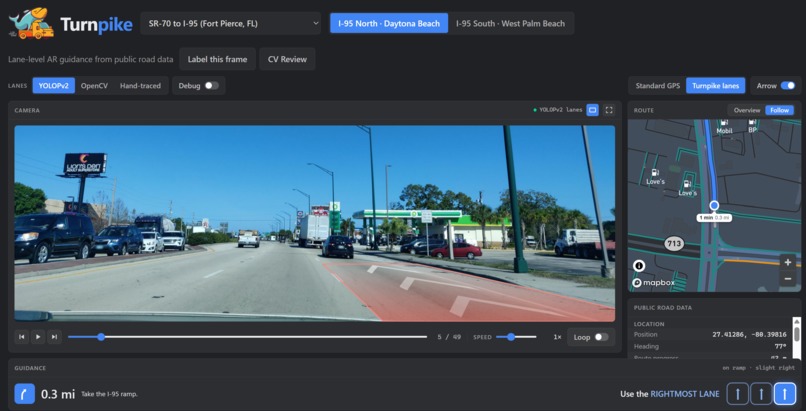Choose the OpenCV lane source

coord(94,86)
